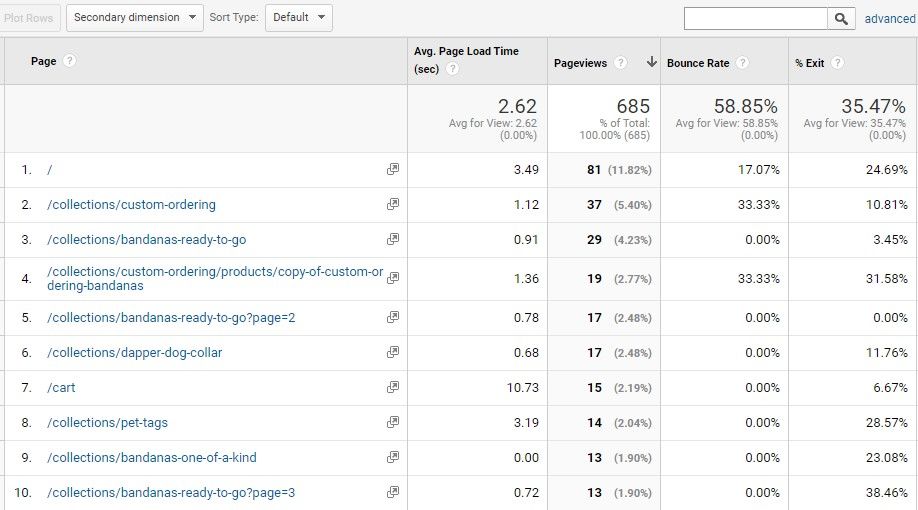Click the Plot Rows button
This screenshot has width=918, height=510.
pos(31,18)
